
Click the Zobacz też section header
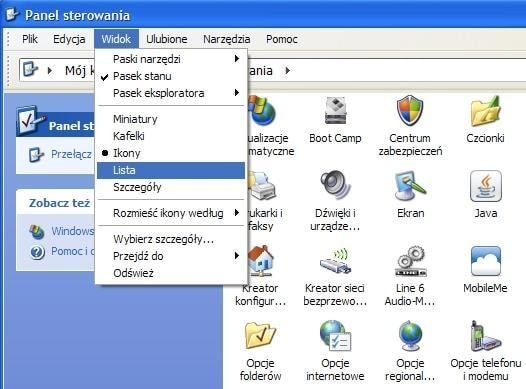pyautogui.click(x=59, y=203)
